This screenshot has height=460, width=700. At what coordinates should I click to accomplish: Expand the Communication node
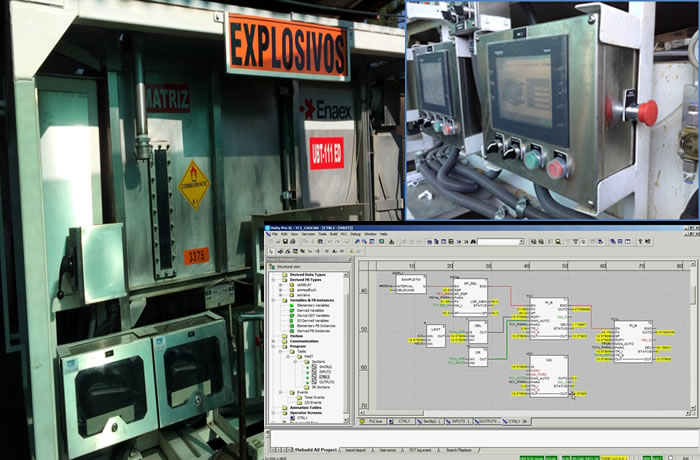tap(273, 341)
